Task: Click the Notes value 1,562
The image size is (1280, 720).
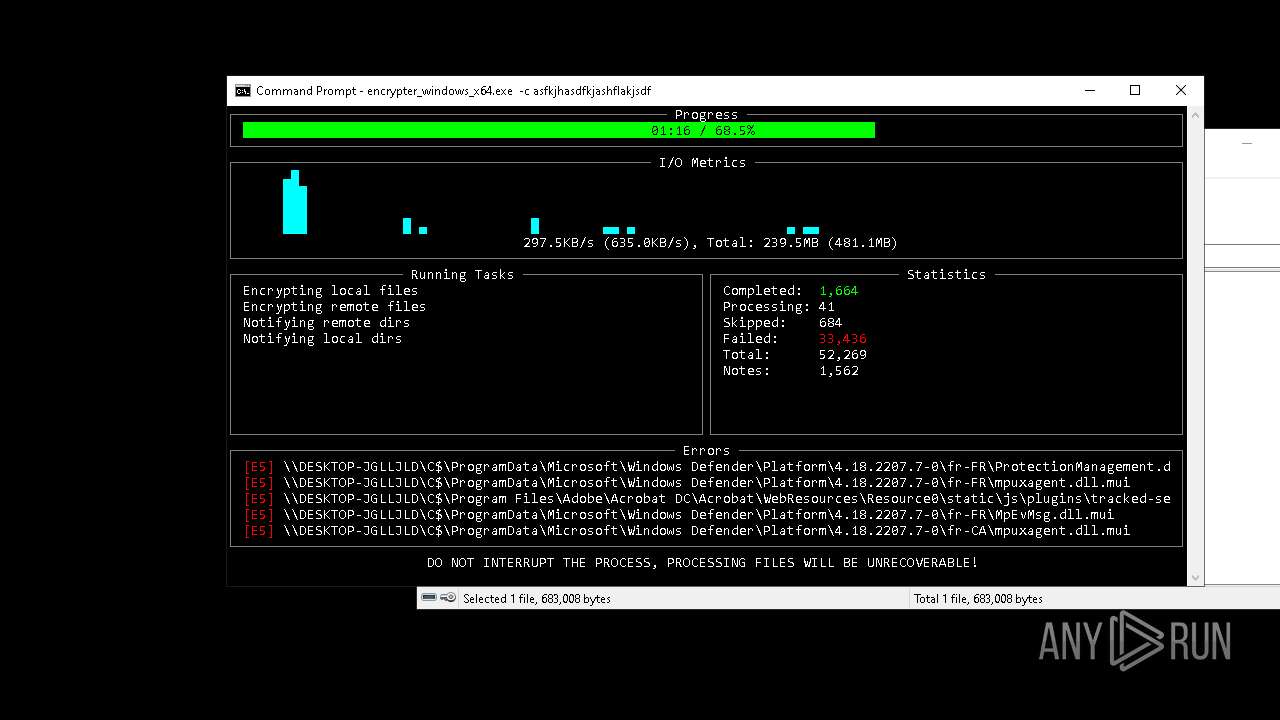Action: pos(839,370)
